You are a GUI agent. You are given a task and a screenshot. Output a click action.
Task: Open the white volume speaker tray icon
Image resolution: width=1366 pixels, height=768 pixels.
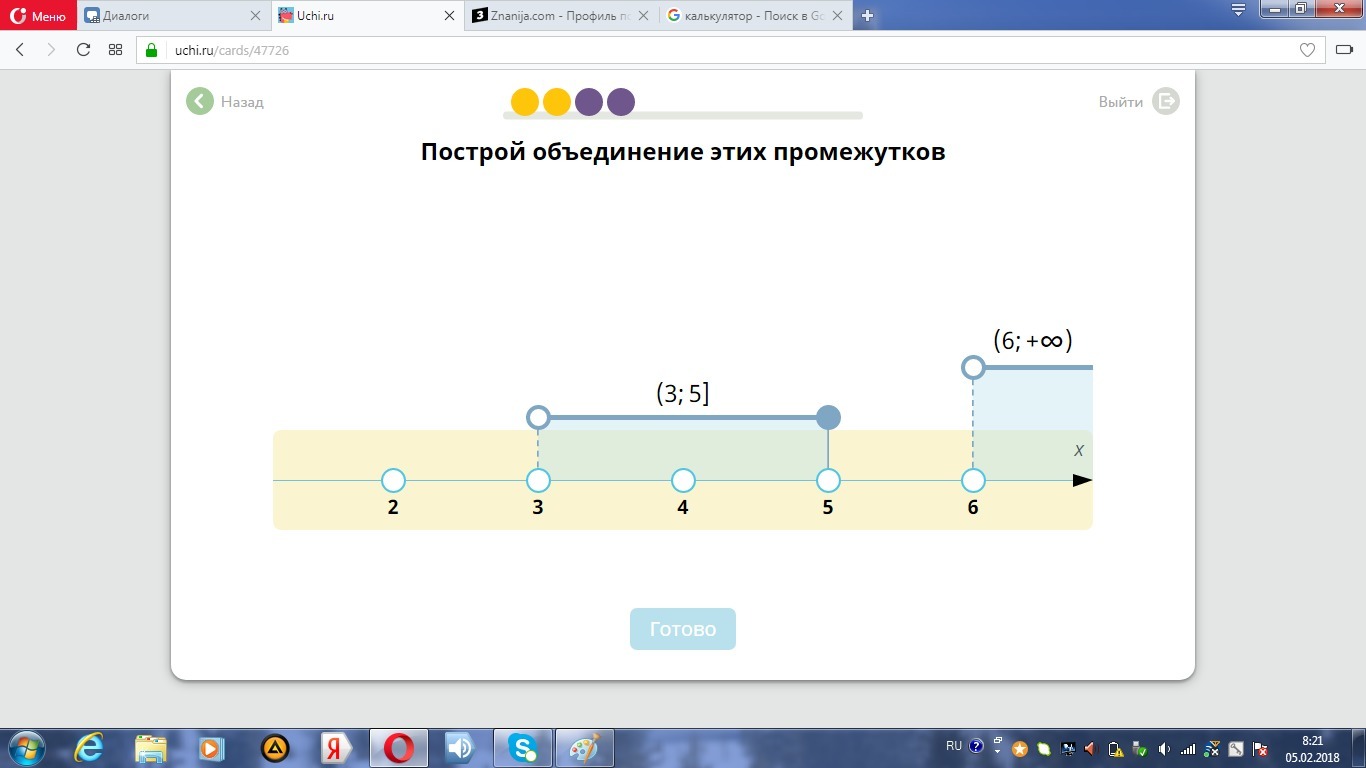pos(1164,749)
